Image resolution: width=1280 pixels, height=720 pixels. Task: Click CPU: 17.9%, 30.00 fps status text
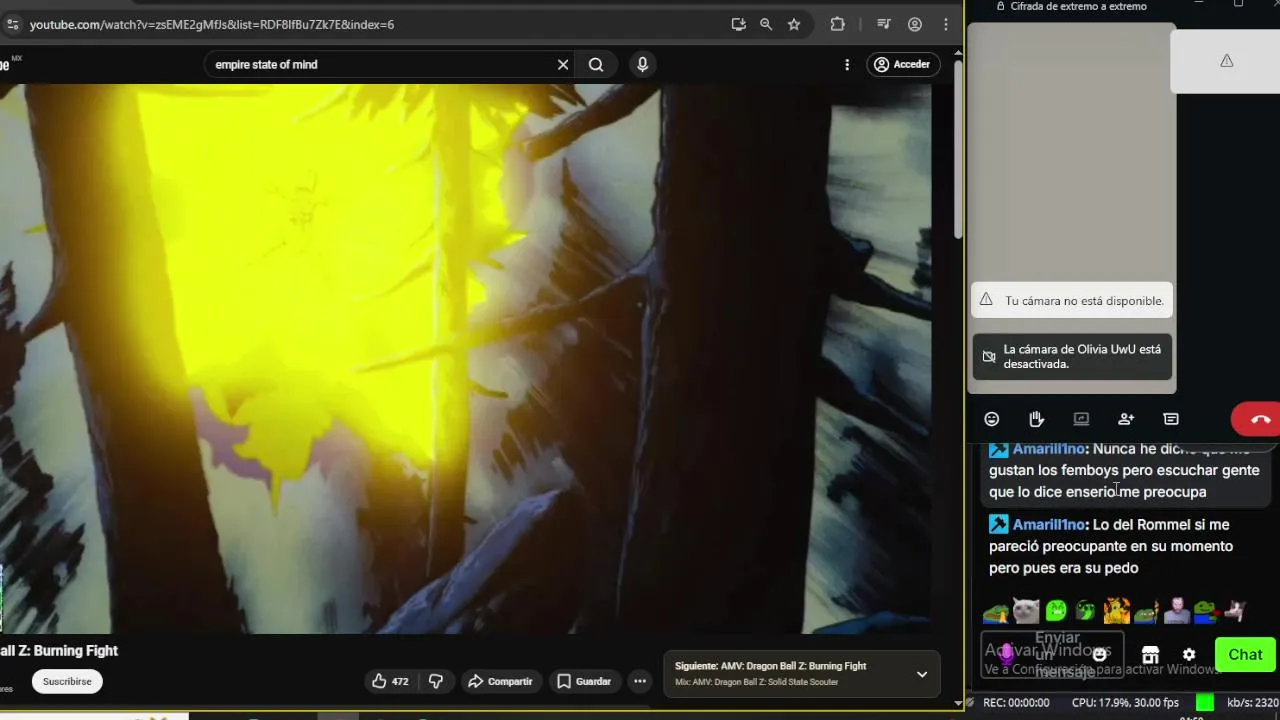pyautogui.click(x=1126, y=703)
